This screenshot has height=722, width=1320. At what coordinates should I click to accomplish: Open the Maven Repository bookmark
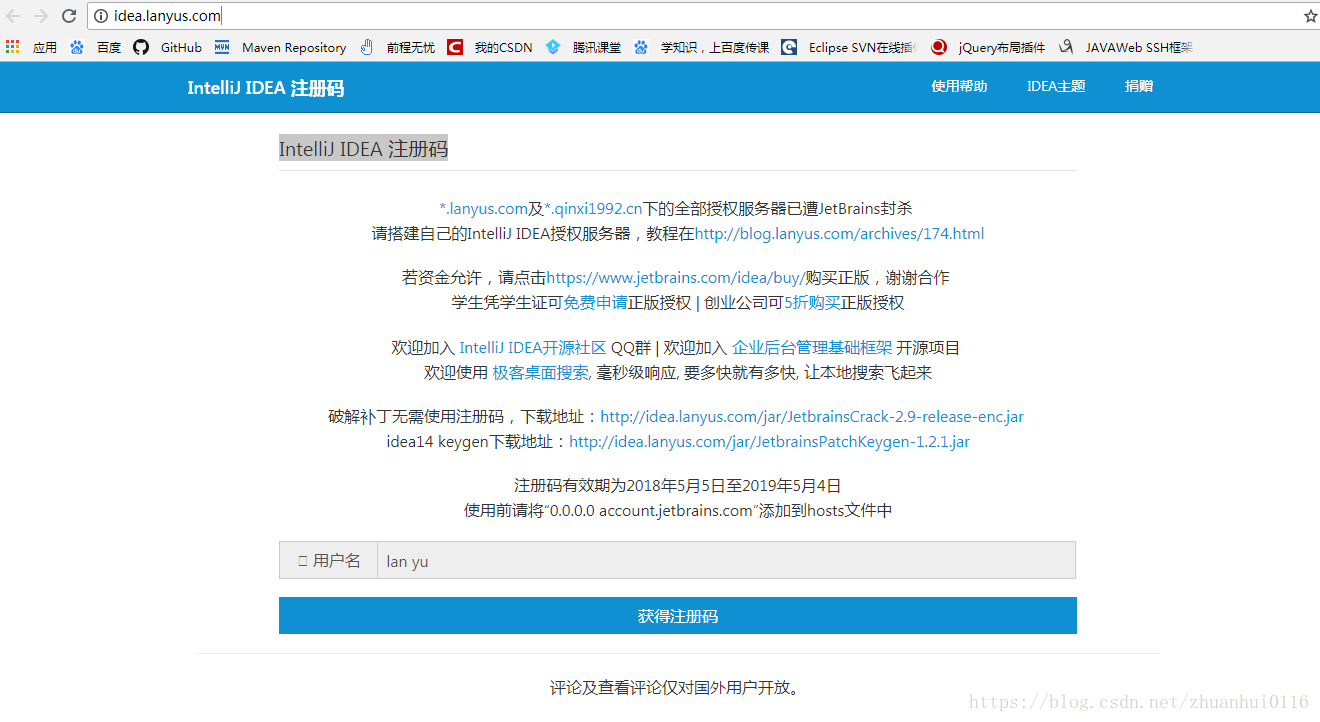[281, 47]
